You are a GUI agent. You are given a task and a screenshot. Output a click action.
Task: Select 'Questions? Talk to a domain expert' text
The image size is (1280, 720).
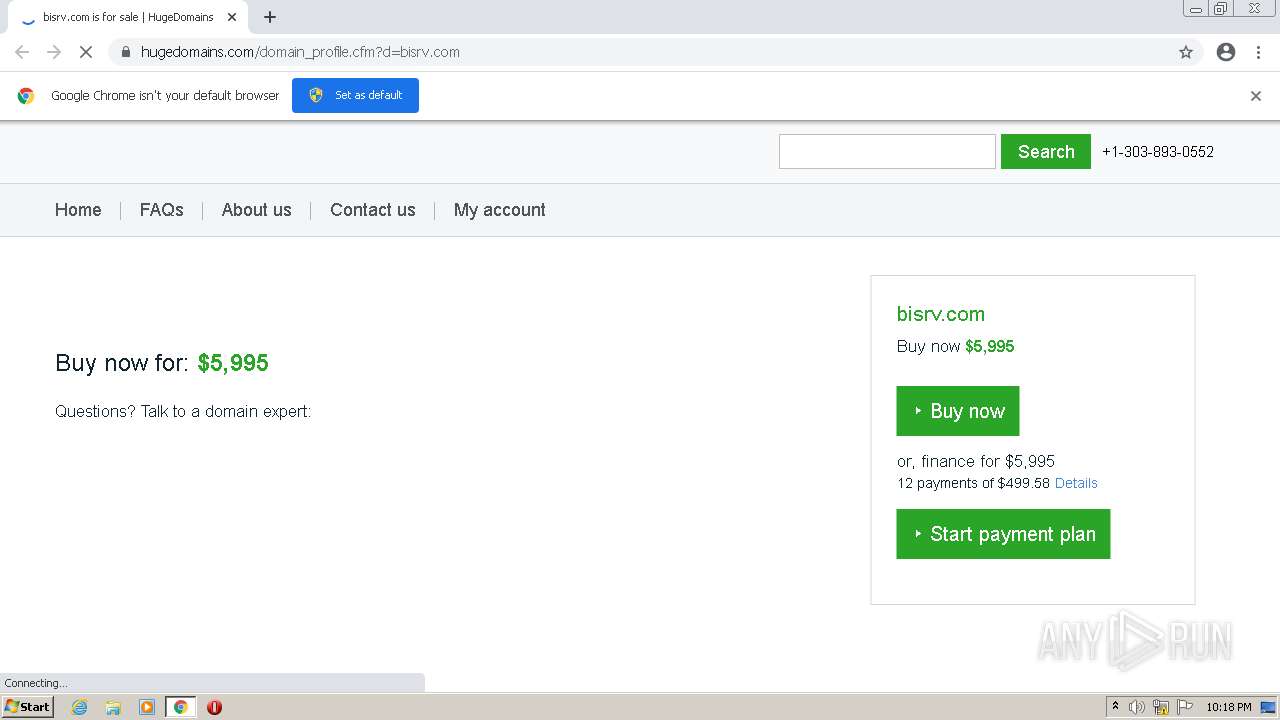coord(183,411)
